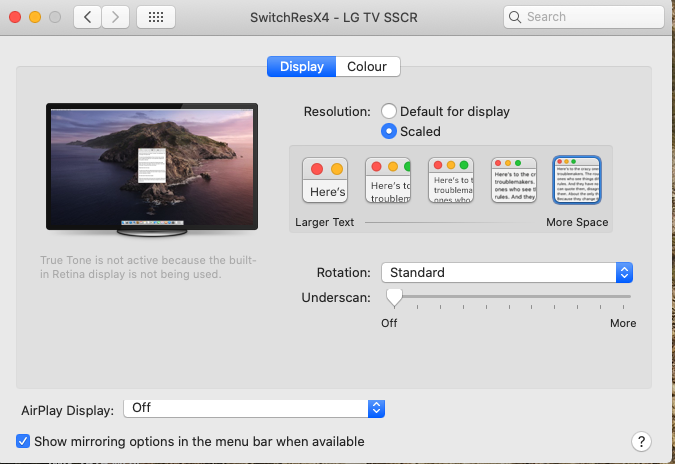Screen dimensions: 675x464
Task: Switch to the Display tab
Action: click(x=301, y=67)
